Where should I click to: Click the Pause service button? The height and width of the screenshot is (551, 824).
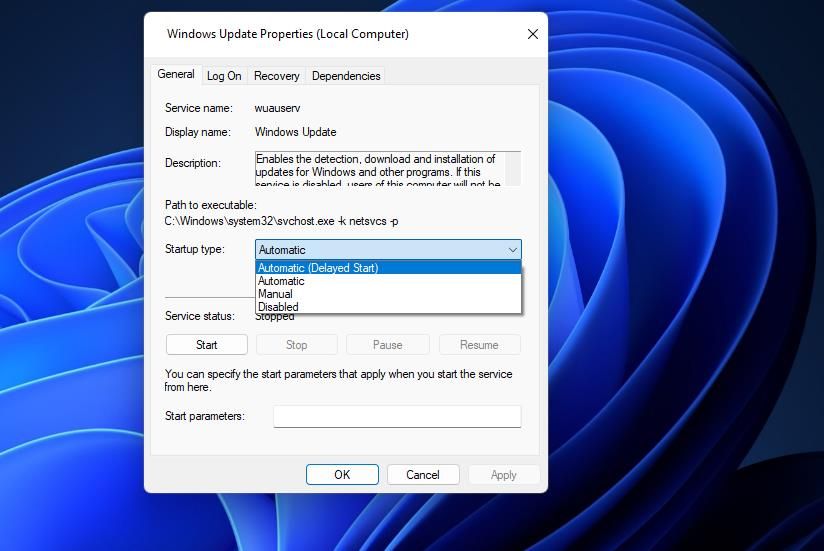[388, 345]
